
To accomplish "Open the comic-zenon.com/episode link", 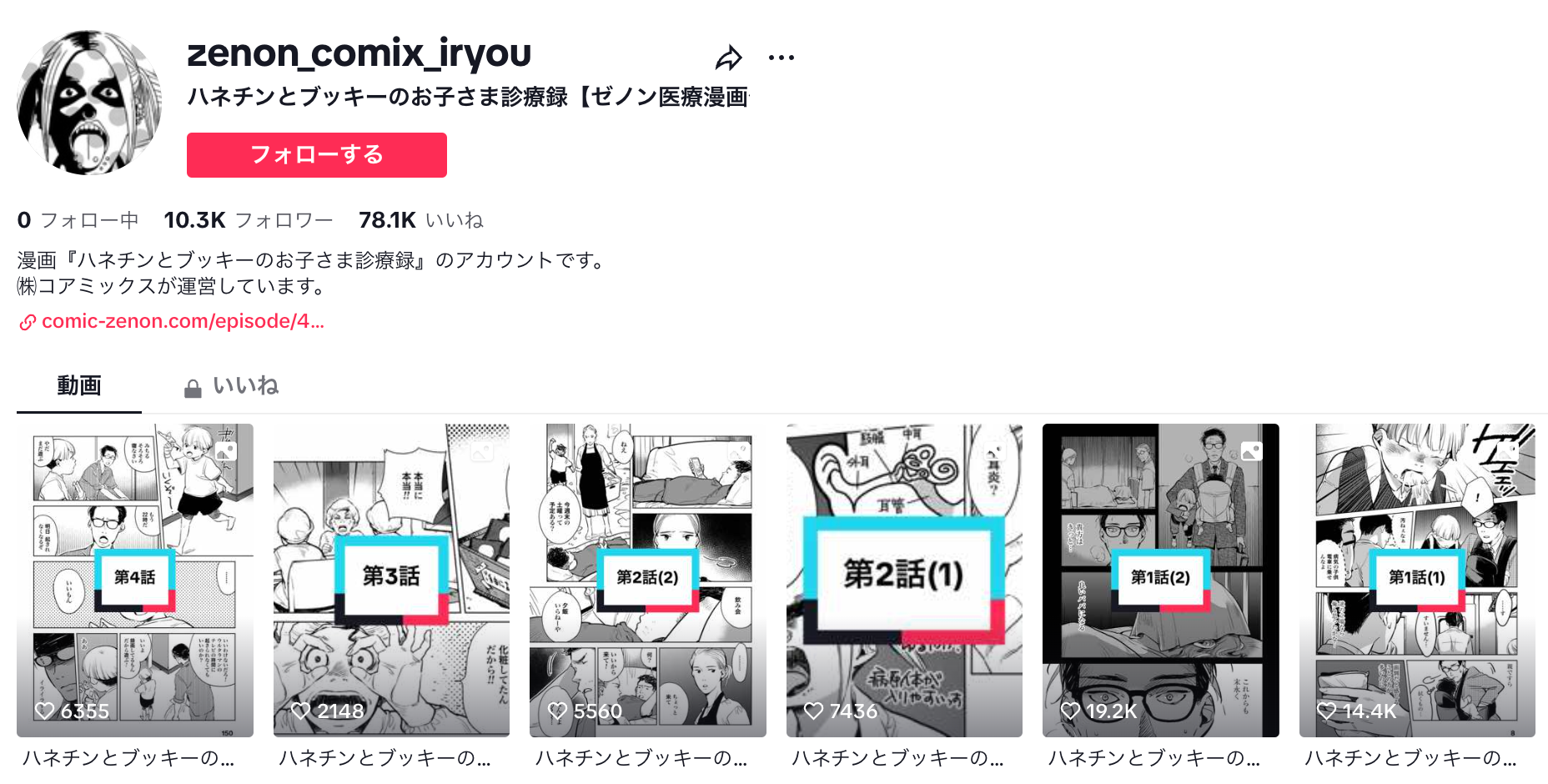I will click(183, 321).
